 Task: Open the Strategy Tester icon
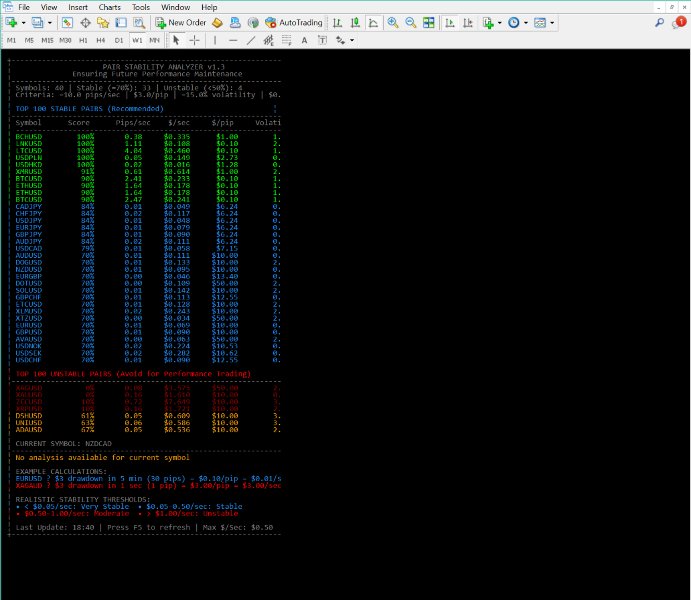(139, 22)
